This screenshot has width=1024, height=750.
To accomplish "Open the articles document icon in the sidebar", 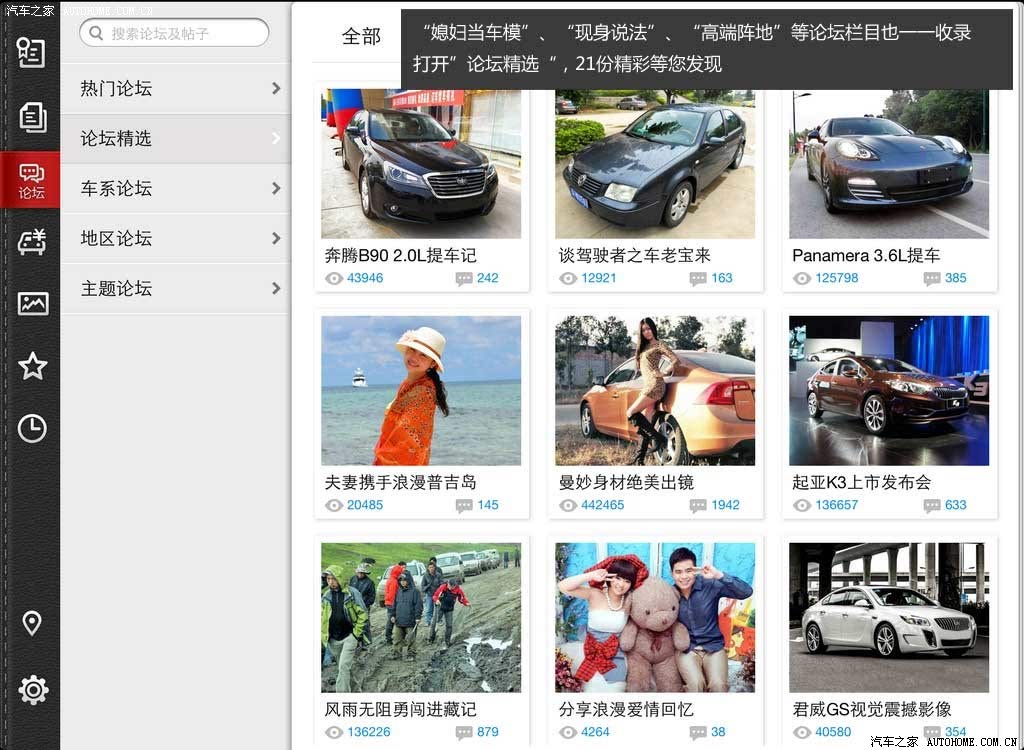I will 32,117.
